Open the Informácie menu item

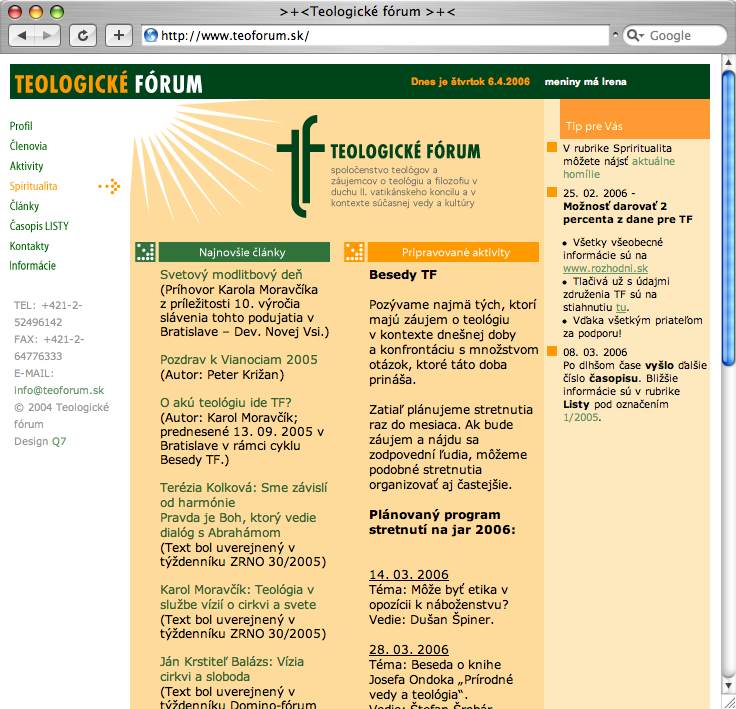pyautogui.click(x=32, y=266)
